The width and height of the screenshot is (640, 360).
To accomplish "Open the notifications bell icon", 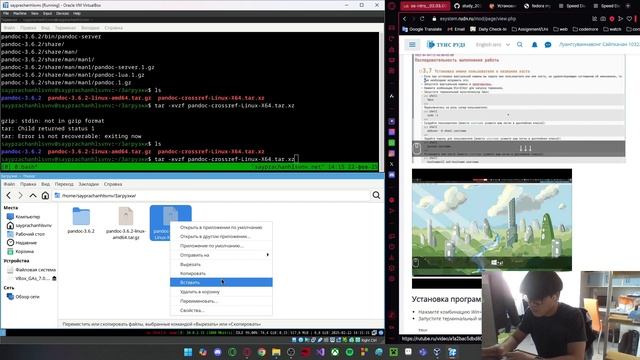I will 534,44.
